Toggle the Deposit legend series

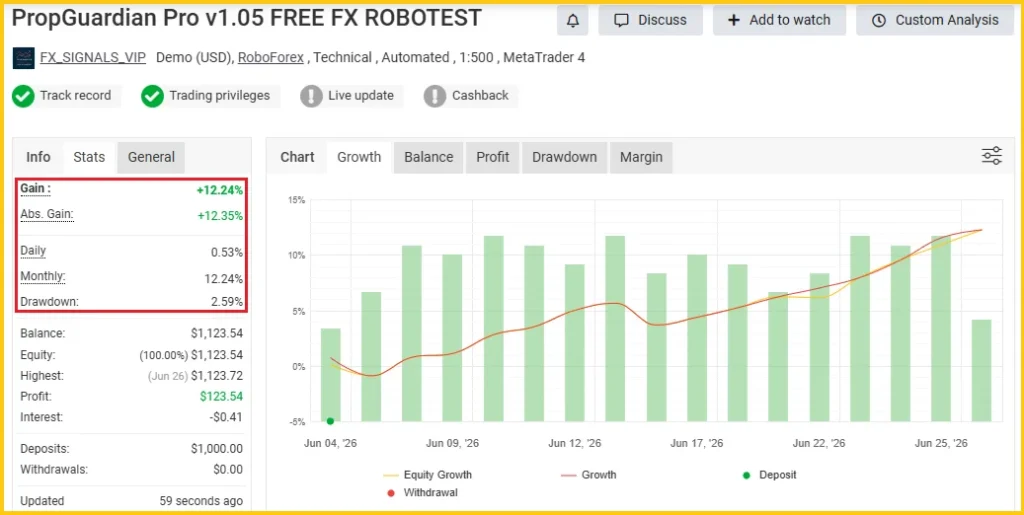769,475
